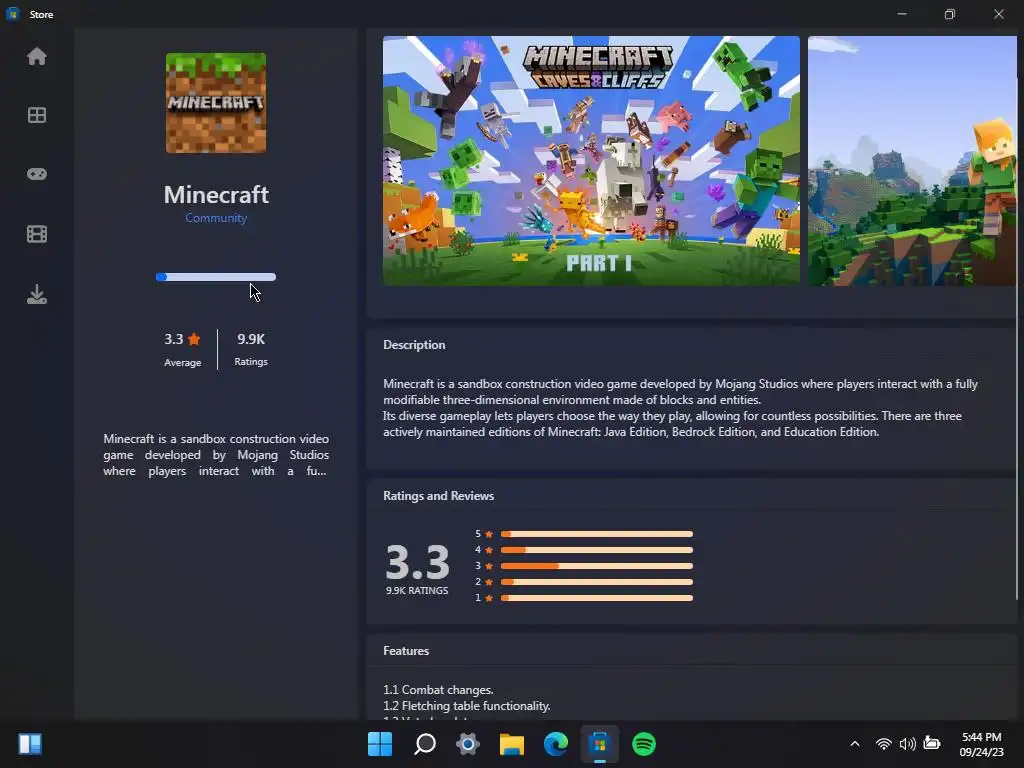The height and width of the screenshot is (768, 1024).
Task: Click the truncated Minecraft summary text in left panel
Action: point(216,455)
